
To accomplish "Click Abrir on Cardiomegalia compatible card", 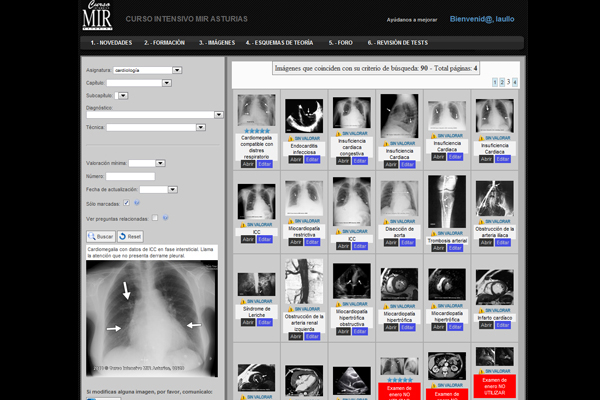I will click(248, 164).
